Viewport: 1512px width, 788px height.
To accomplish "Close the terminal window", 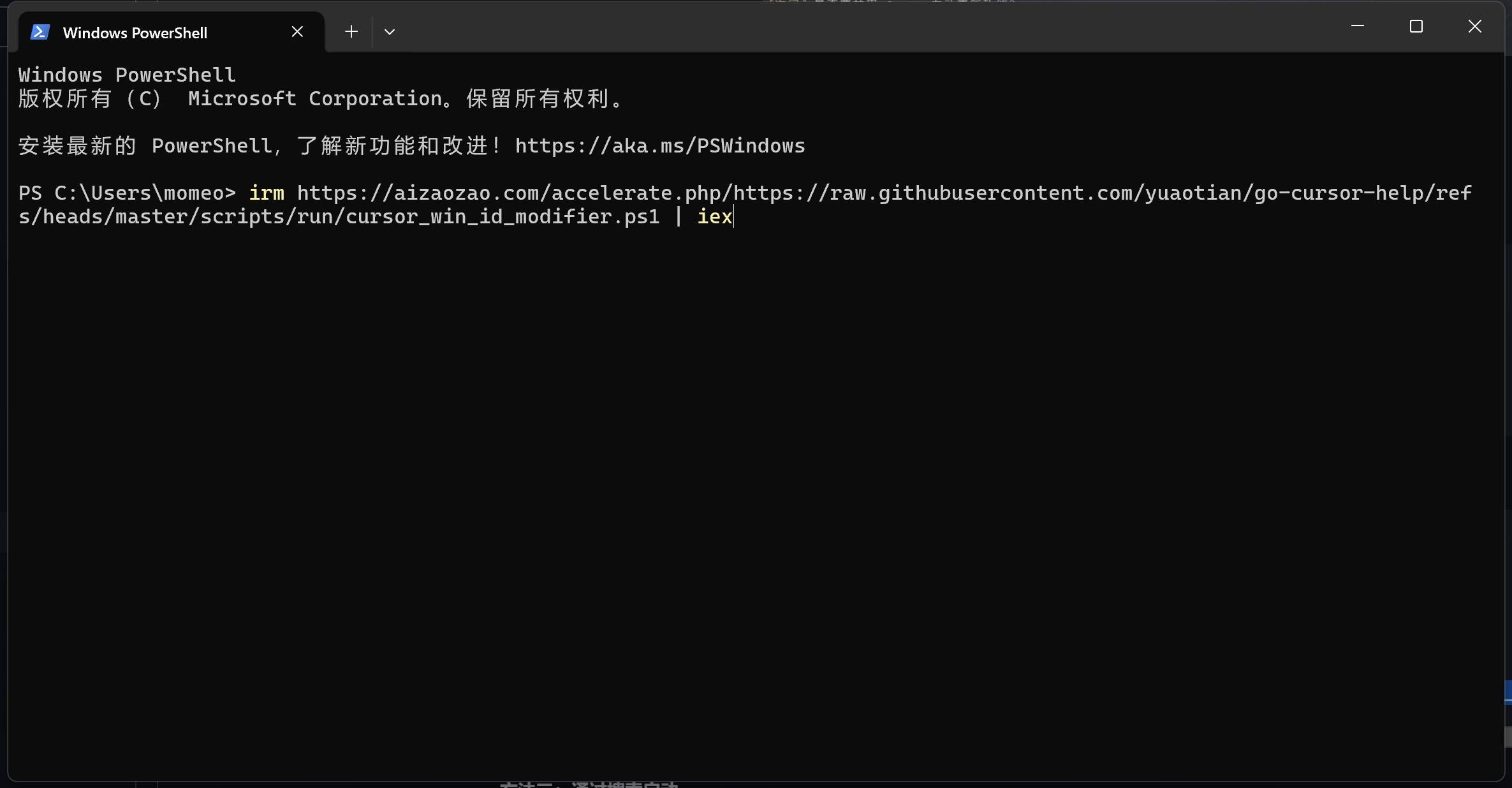I will [x=1474, y=26].
